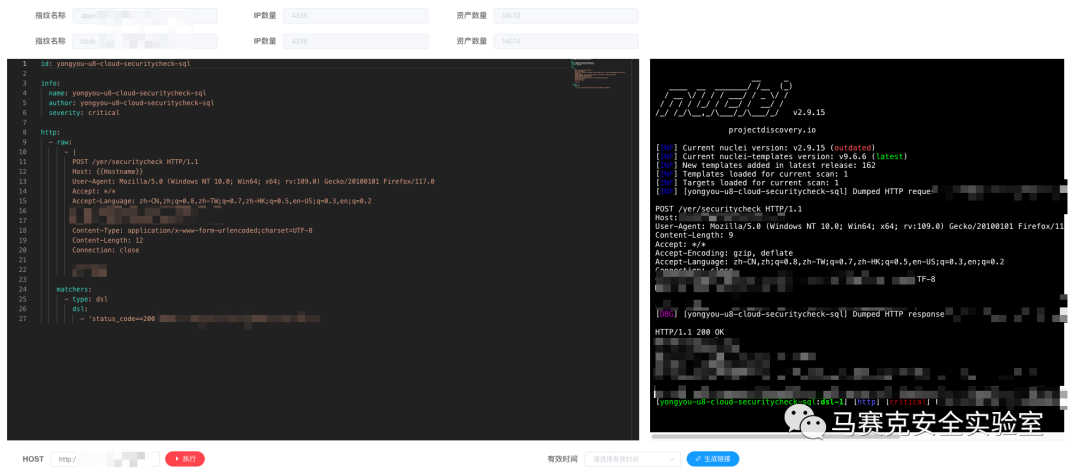Screen dimensions: 1080x472
Task: Click the 'severity: critical' line
Action: (x=84, y=112)
